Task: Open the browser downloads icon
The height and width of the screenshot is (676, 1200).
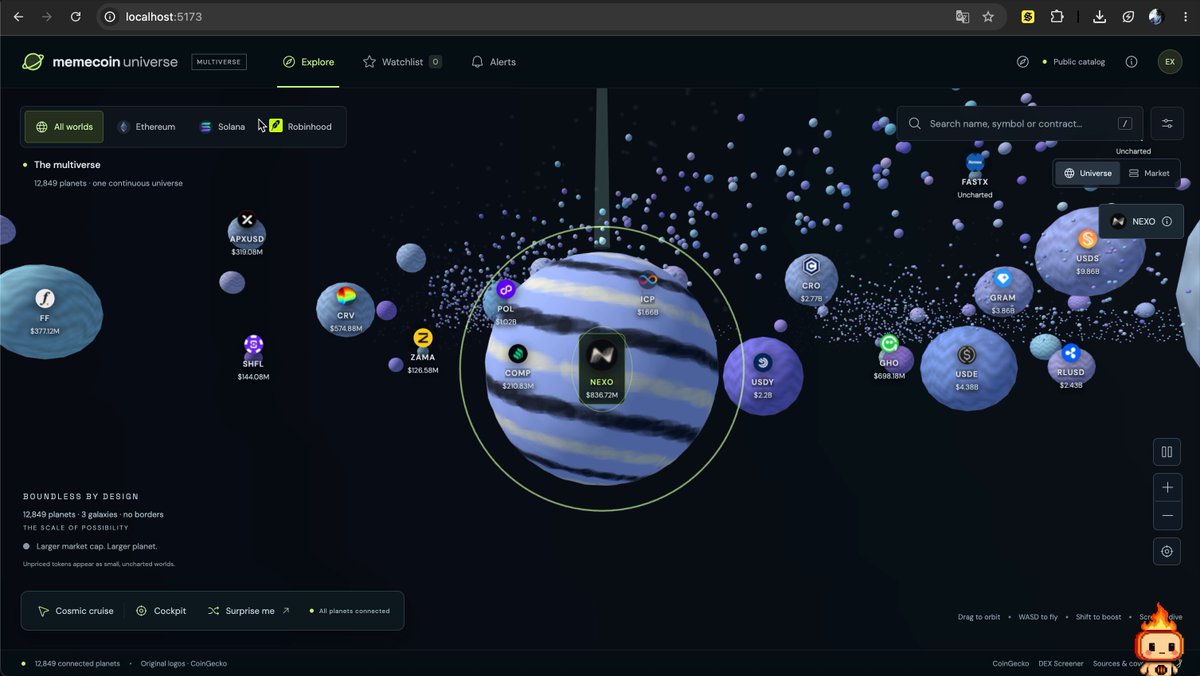Action: click(1099, 17)
